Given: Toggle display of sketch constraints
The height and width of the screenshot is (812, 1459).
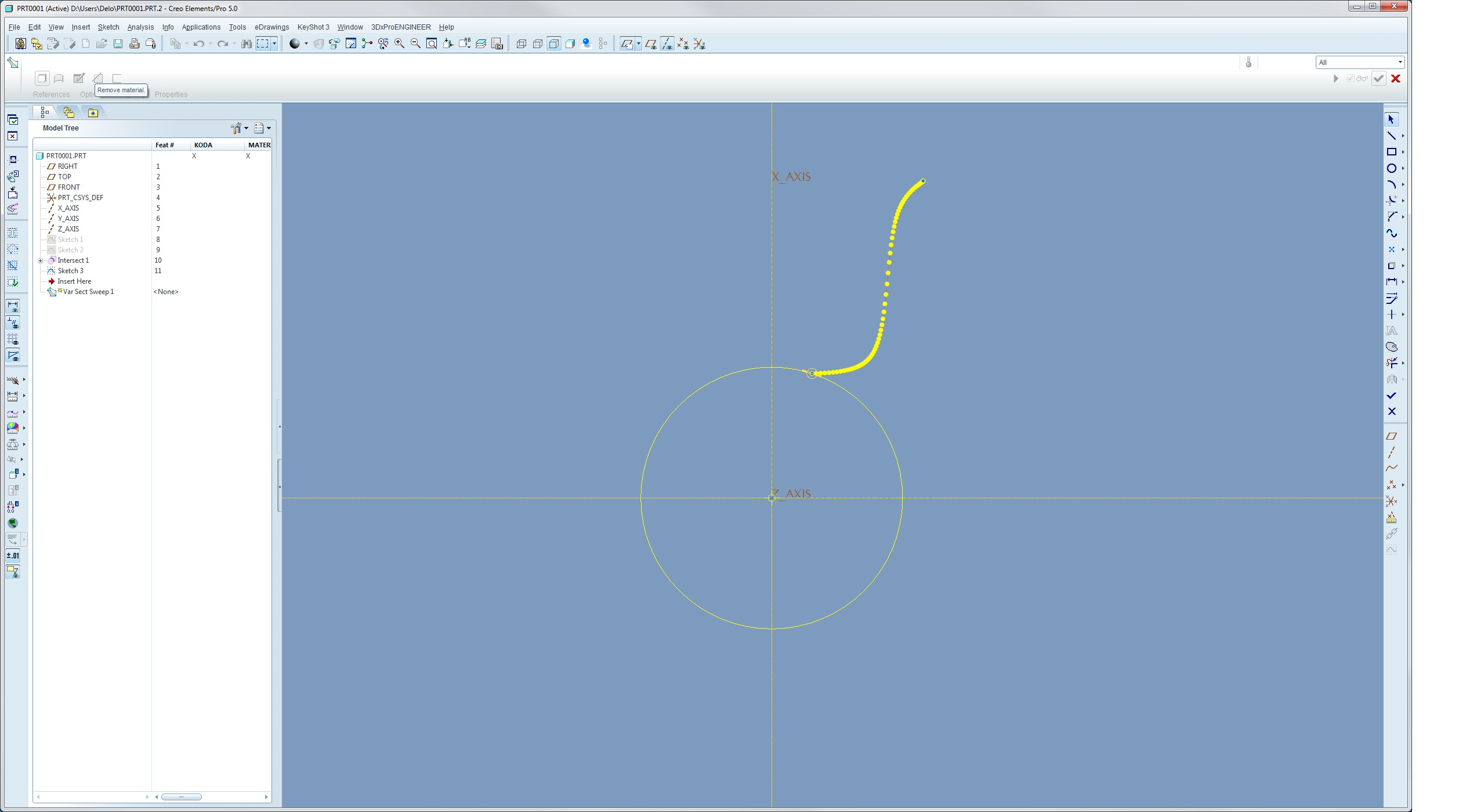Looking at the screenshot, I should (x=13, y=322).
